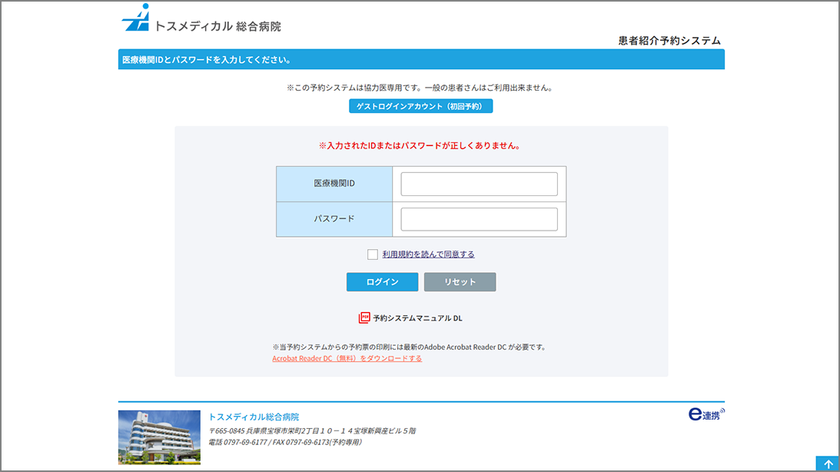Click the red ID/password error message

(420, 146)
